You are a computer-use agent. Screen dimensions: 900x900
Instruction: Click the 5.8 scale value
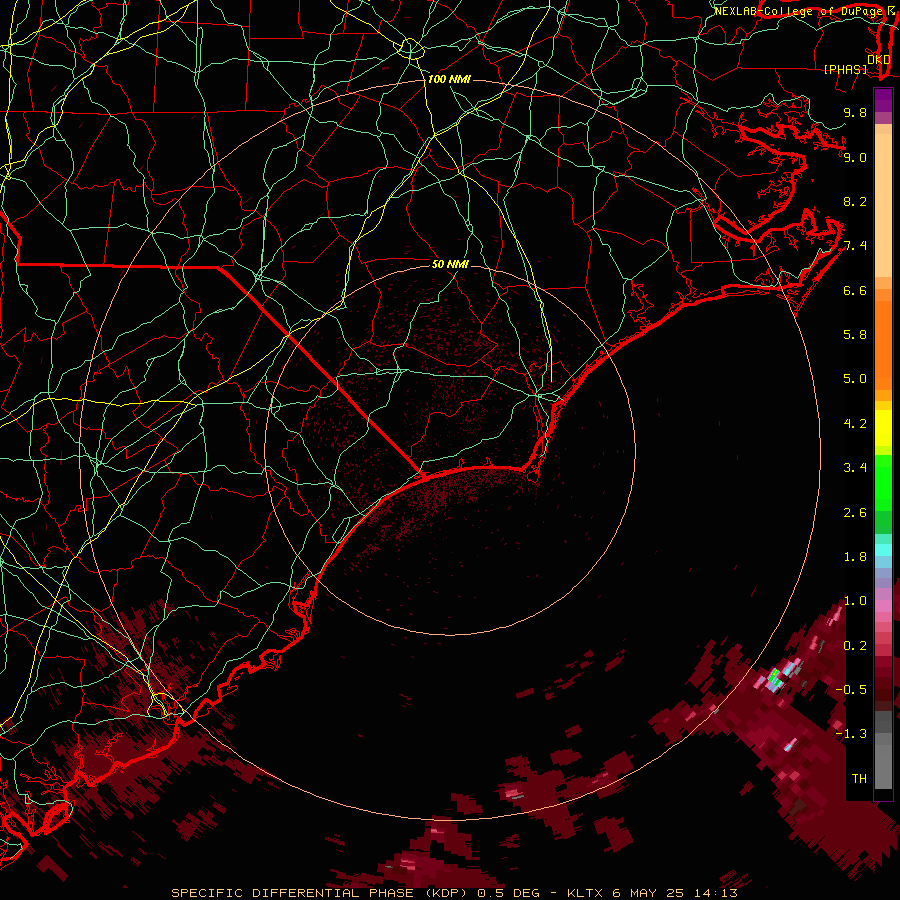point(855,335)
